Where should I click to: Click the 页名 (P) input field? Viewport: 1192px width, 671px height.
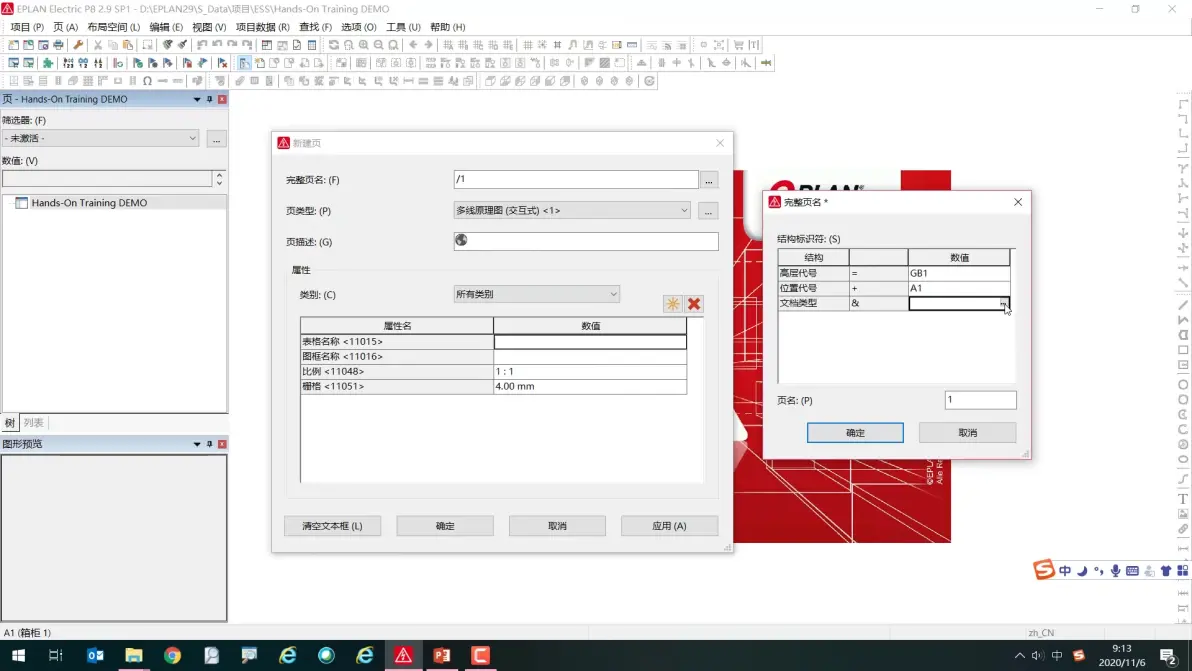(x=980, y=400)
